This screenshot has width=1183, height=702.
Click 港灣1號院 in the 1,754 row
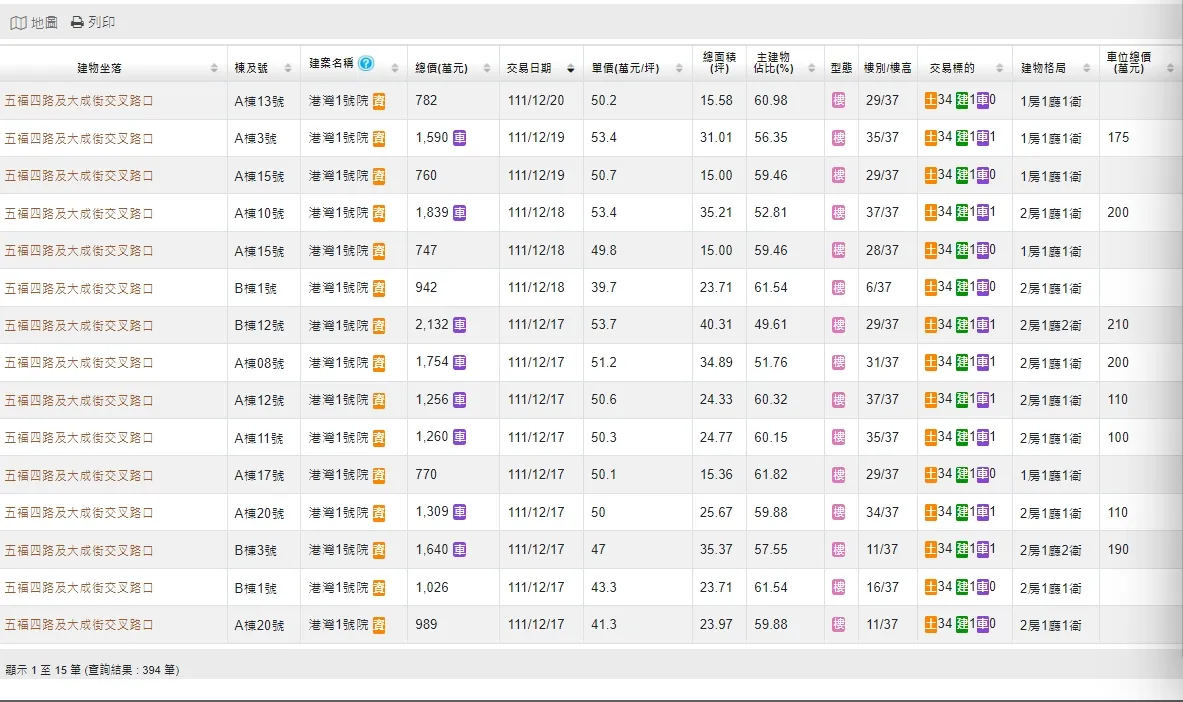[x=338, y=363]
